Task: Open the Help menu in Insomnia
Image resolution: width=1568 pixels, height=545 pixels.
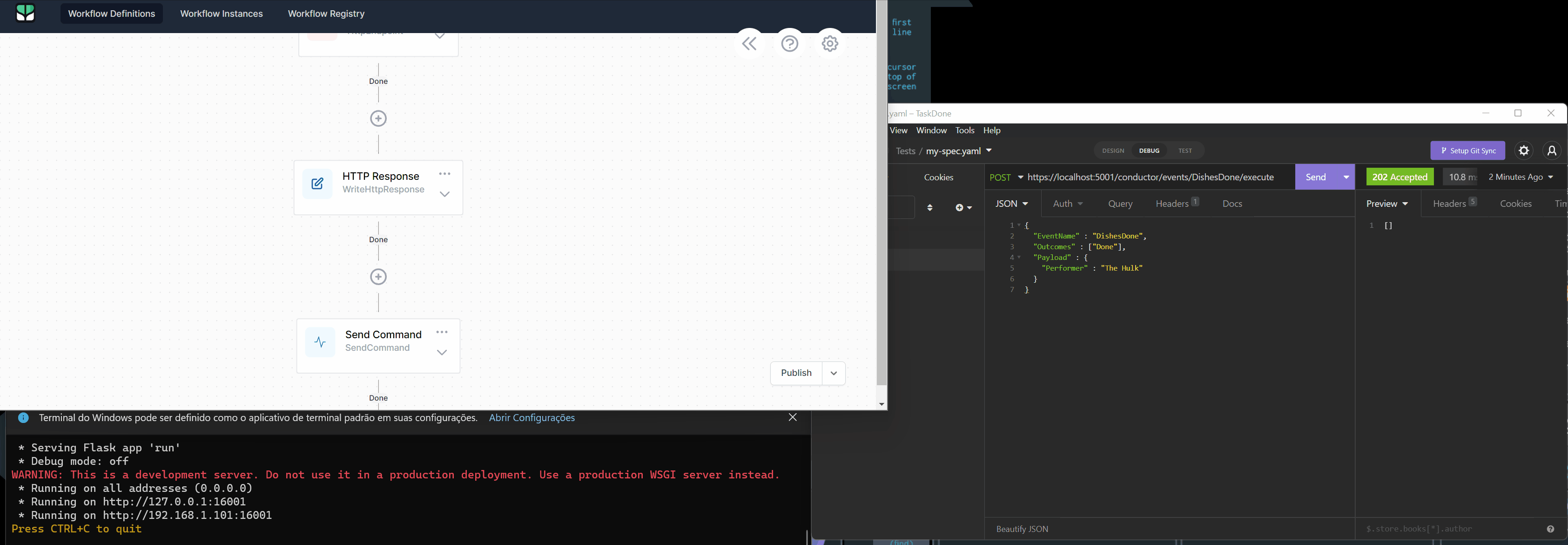Action: (992, 130)
